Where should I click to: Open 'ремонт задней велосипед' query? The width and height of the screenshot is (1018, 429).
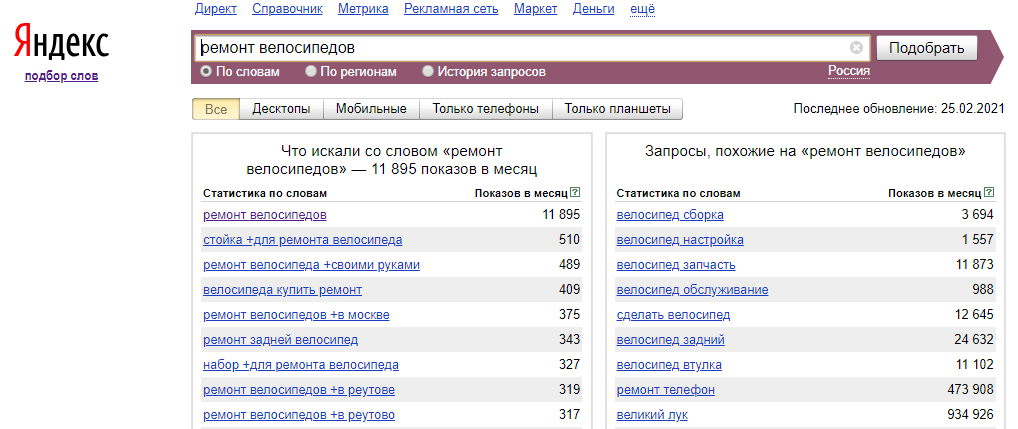[280, 340]
